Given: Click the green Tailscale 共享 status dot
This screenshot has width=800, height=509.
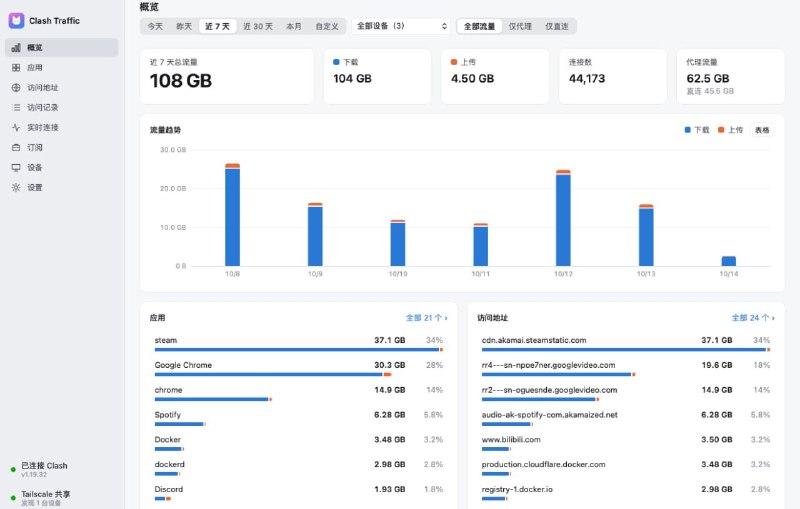Looking at the screenshot, I should click(13, 498).
